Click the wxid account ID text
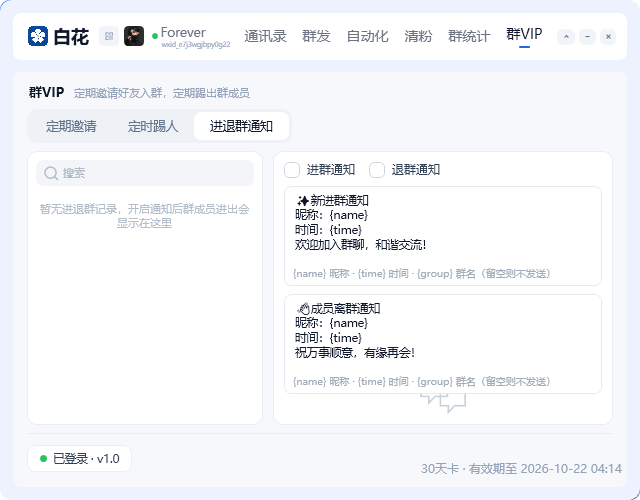The width and height of the screenshot is (640, 500). pyautogui.click(x=196, y=44)
